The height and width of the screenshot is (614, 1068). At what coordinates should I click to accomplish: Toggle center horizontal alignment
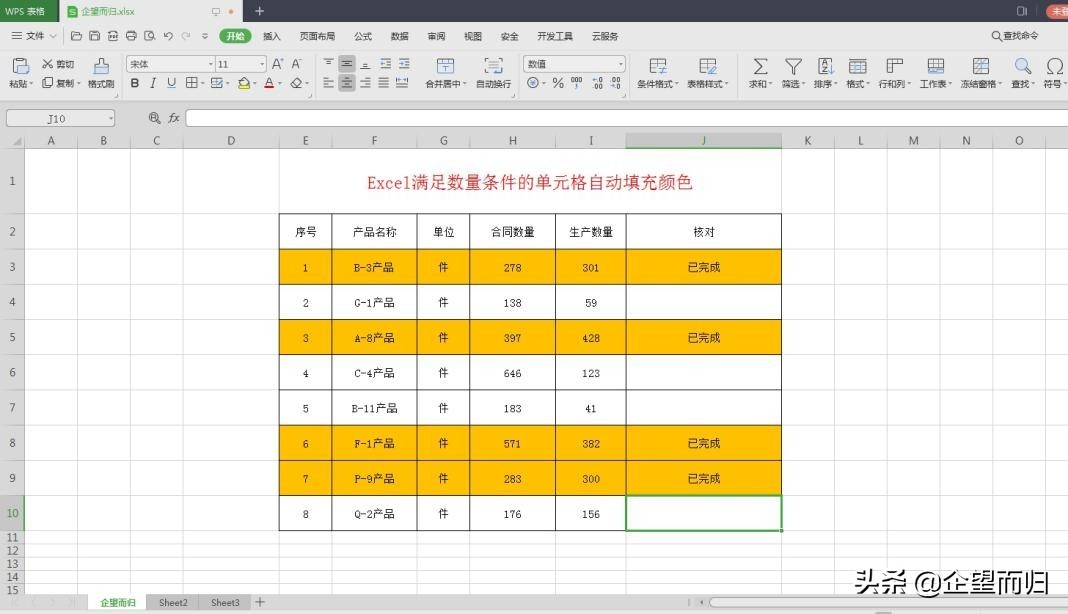click(x=347, y=83)
